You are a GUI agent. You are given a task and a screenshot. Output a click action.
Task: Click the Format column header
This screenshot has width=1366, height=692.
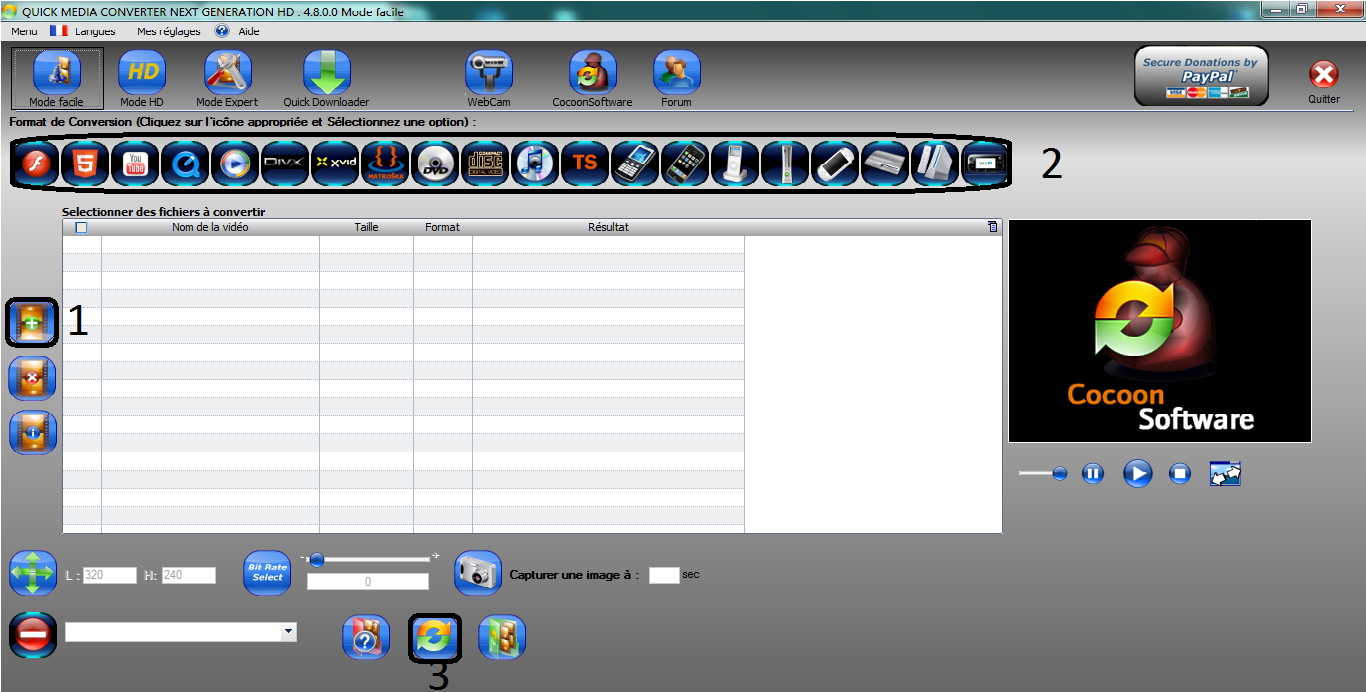pyautogui.click(x=443, y=227)
